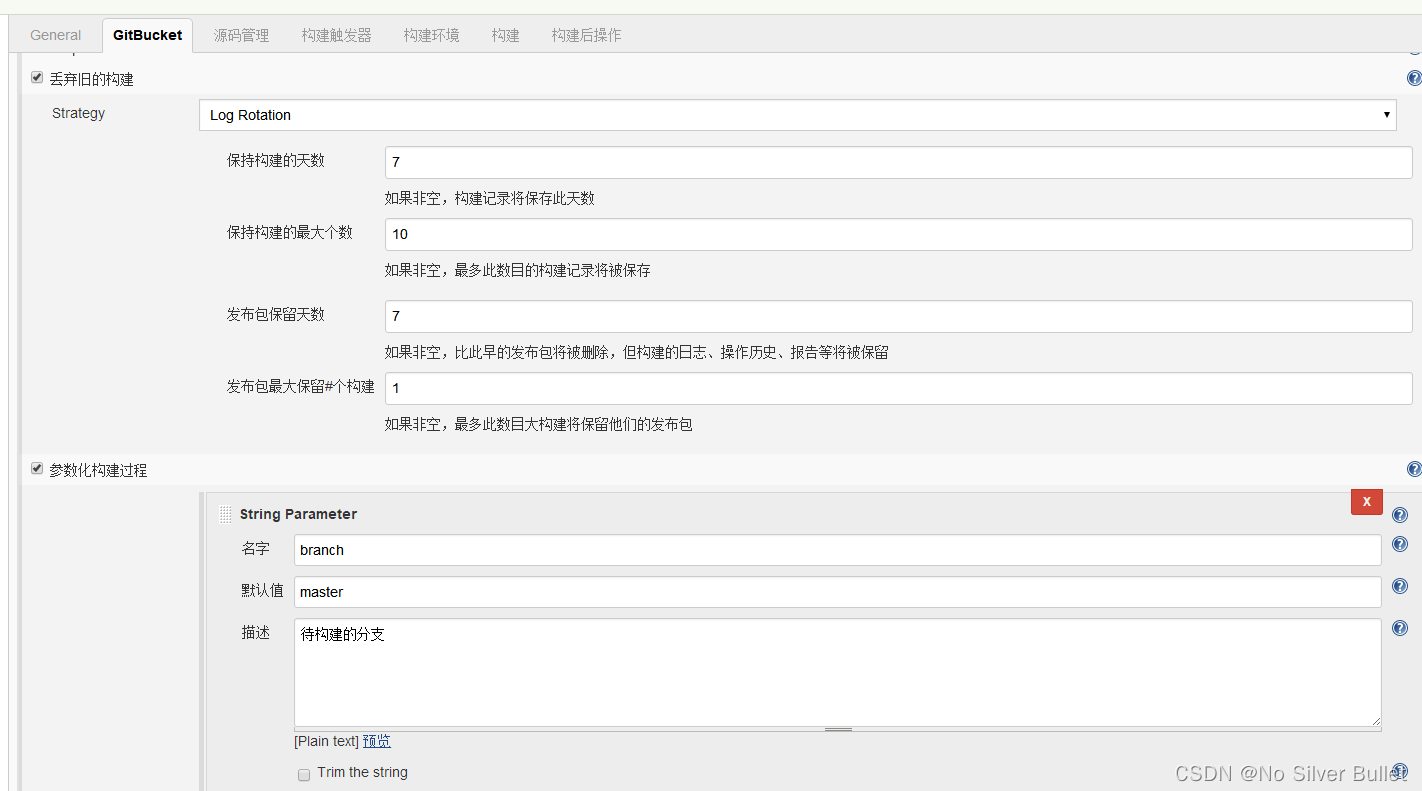Image resolution: width=1422 pixels, height=791 pixels.
Task: Select the 构建 tab
Action: pyautogui.click(x=506, y=35)
